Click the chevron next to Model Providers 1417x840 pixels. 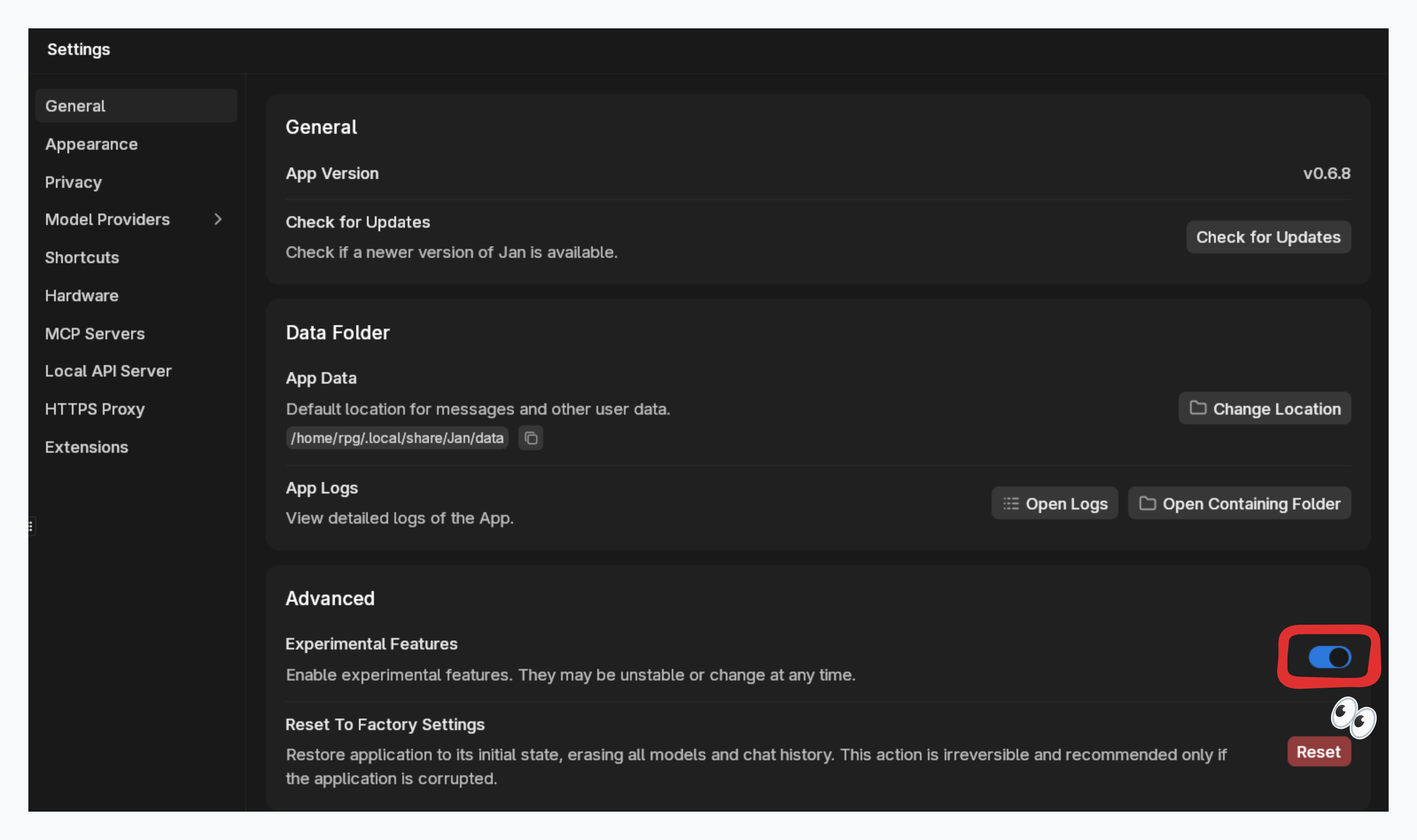tap(218, 220)
